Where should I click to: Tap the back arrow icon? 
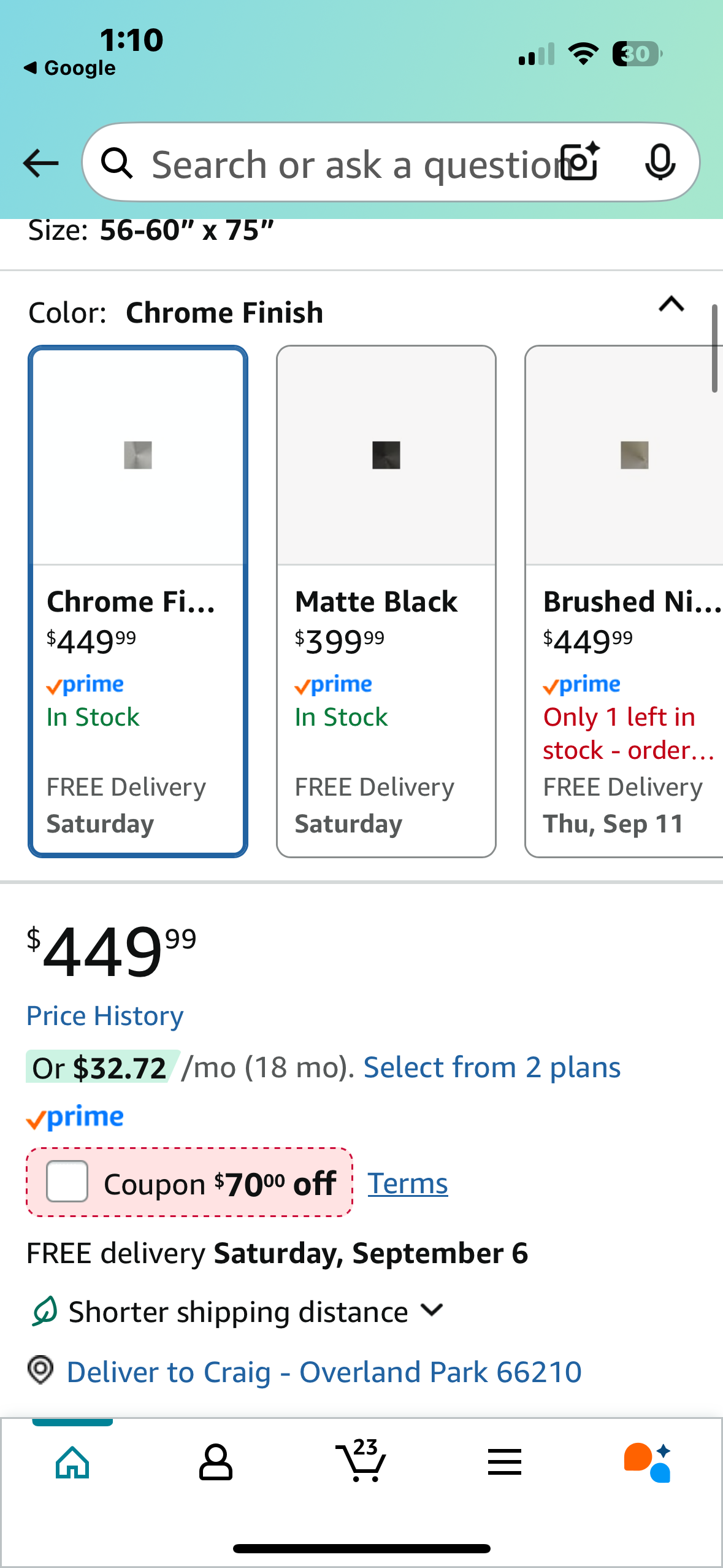coord(40,163)
